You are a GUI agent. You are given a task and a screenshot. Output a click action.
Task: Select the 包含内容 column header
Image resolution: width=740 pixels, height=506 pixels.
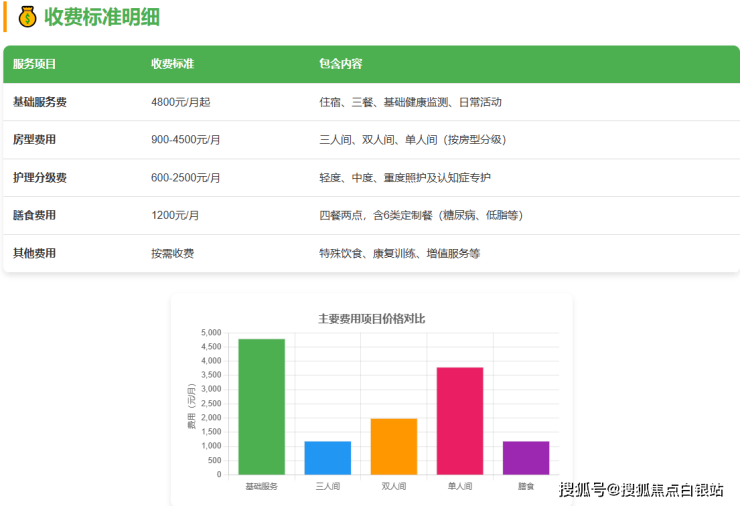coord(340,64)
